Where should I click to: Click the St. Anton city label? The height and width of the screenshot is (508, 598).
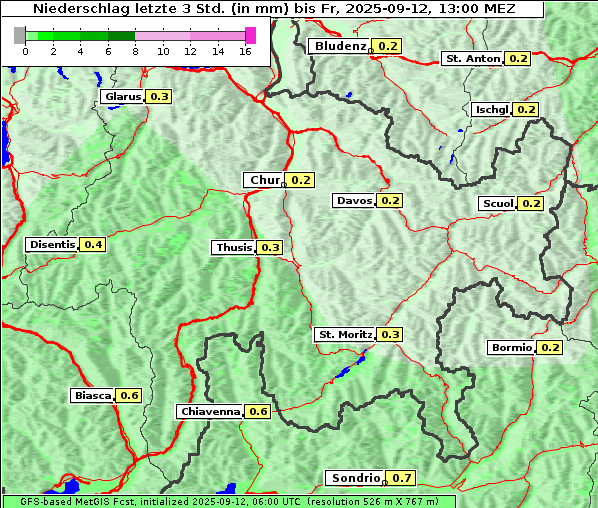(472, 59)
